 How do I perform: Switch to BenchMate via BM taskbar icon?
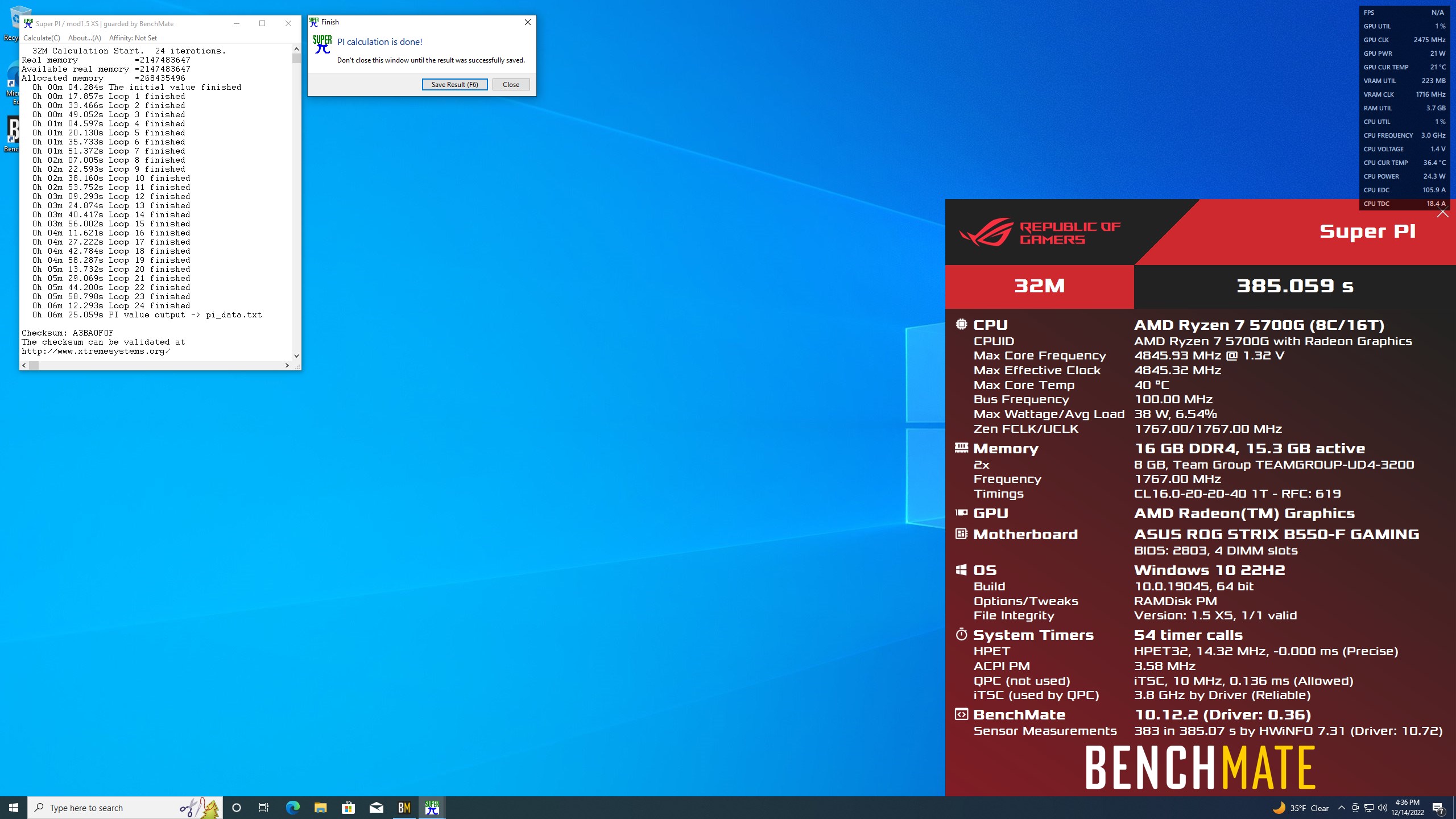pos(404,808)
